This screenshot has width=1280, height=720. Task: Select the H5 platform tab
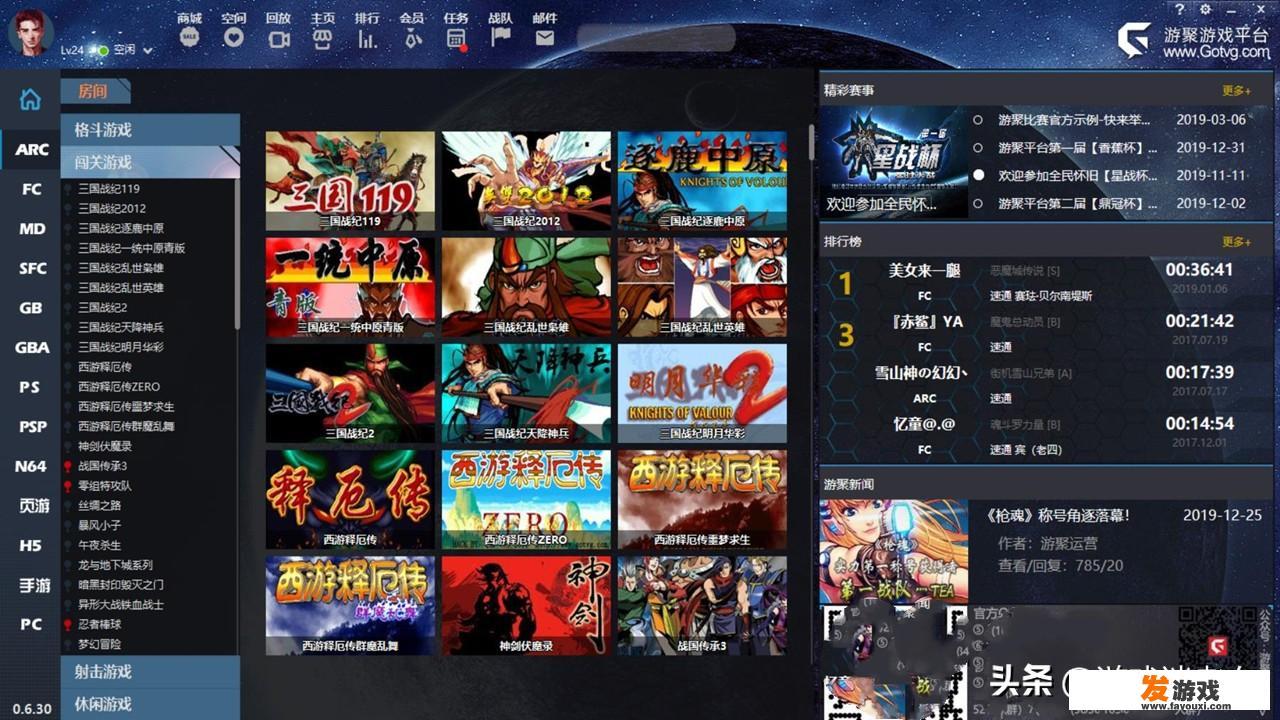(x=32, y=545)
